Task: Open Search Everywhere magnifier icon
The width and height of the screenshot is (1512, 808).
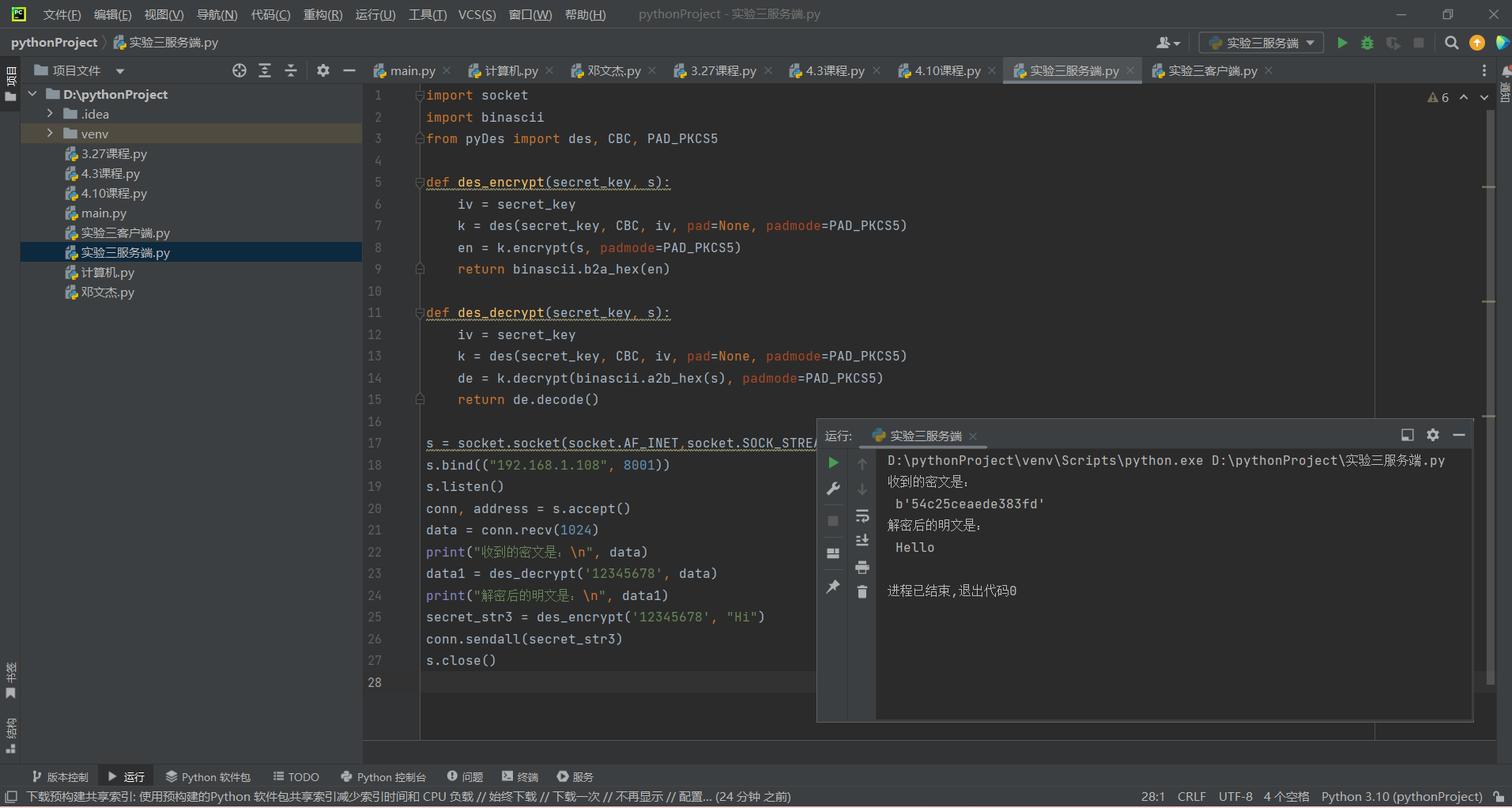Action: click(x=1451, y=43)
